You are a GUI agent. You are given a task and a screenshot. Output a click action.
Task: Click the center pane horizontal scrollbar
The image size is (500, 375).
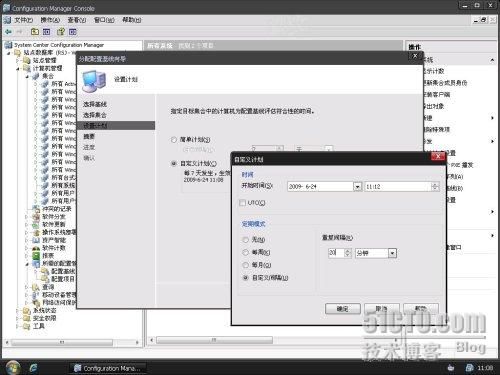214,340
